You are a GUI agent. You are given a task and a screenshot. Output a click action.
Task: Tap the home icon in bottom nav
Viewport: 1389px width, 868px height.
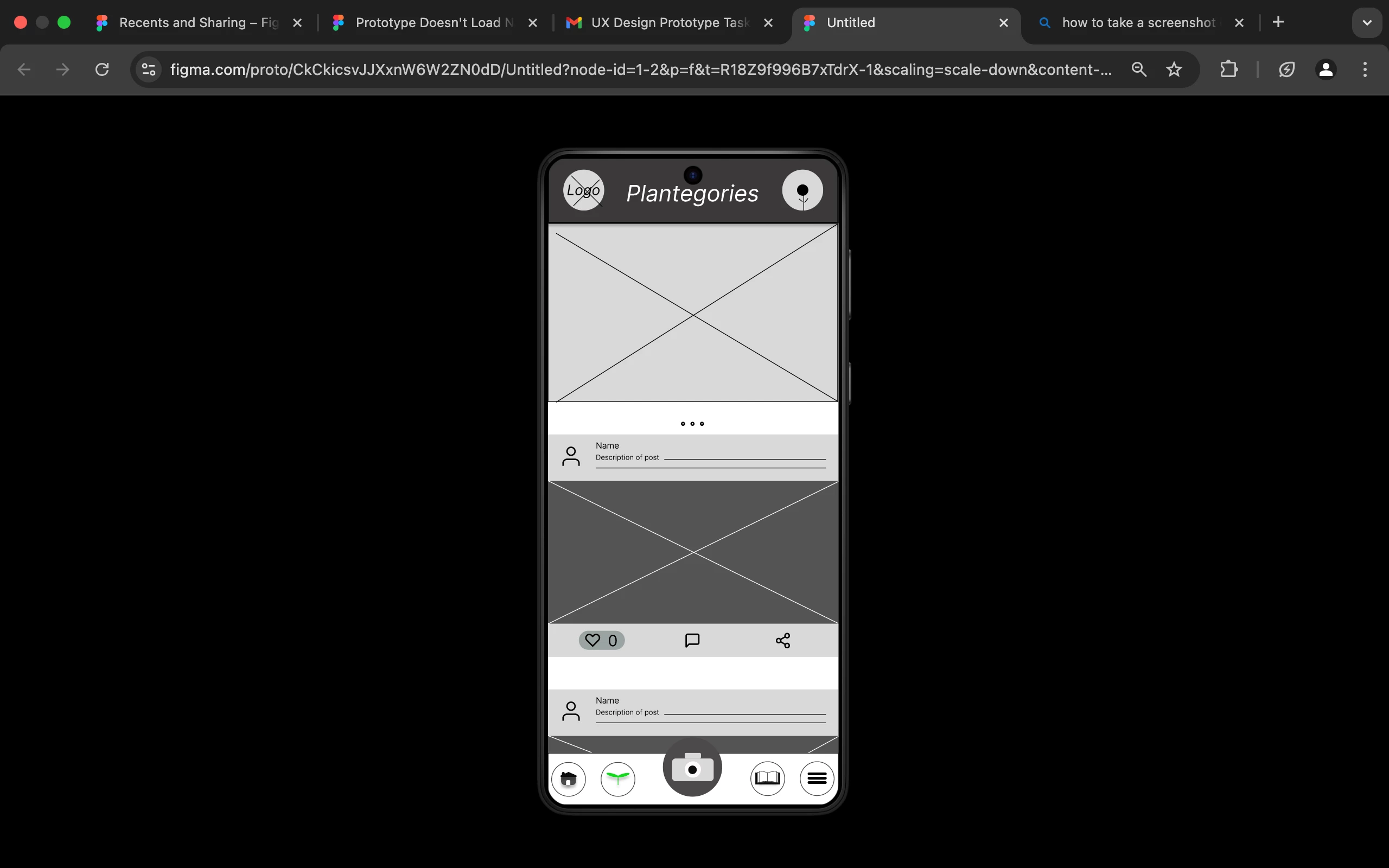pos(568,778)
